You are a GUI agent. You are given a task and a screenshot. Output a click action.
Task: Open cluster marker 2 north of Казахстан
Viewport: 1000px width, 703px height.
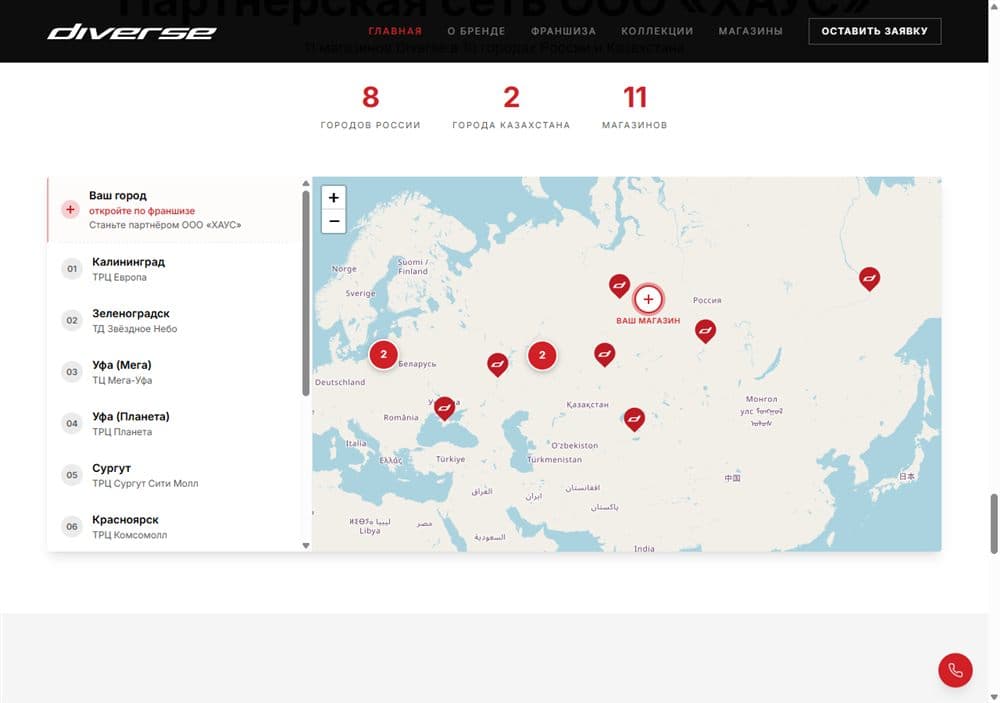point(542,355)
